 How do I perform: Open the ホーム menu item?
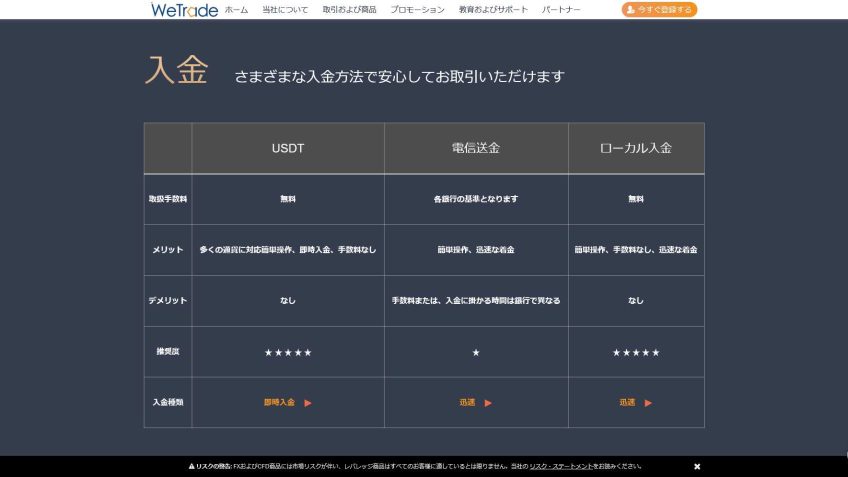point(236,10)
